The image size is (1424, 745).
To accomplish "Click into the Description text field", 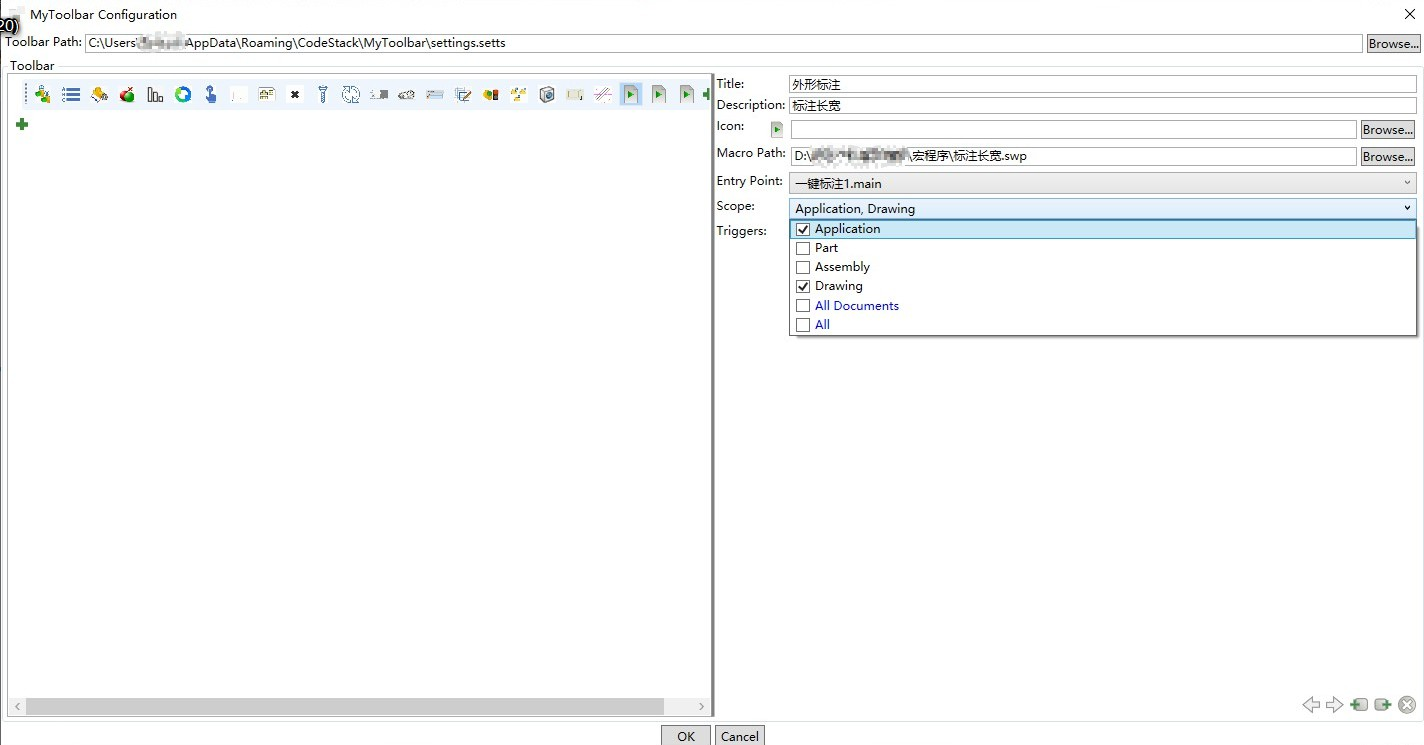I will (x=1103, y=105).
